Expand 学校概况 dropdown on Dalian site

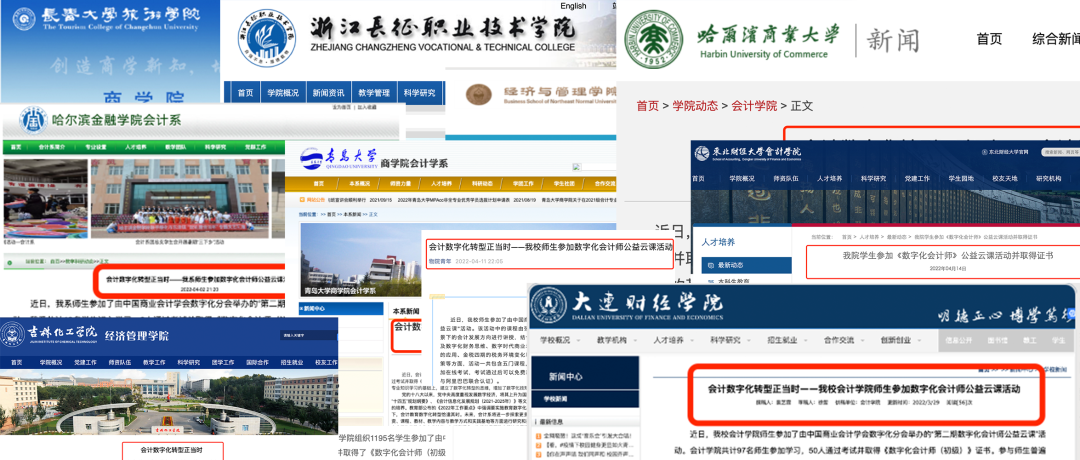(x=566, y=340)
